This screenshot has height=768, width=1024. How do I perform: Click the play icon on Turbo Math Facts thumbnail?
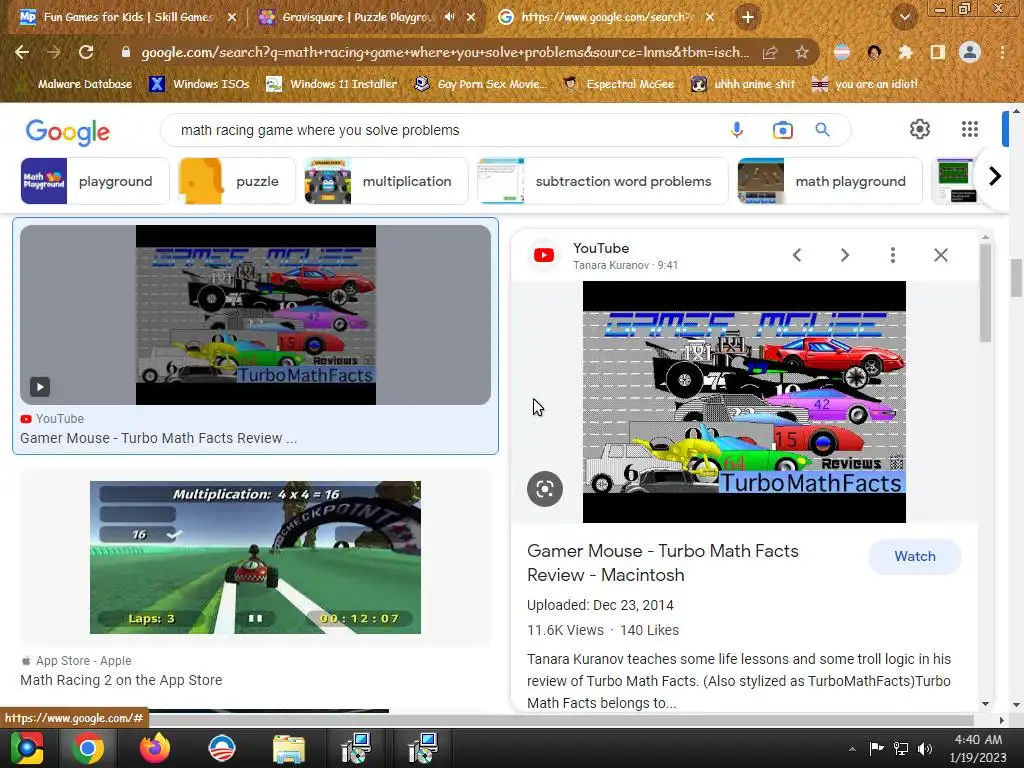click(x=40, y=387)
